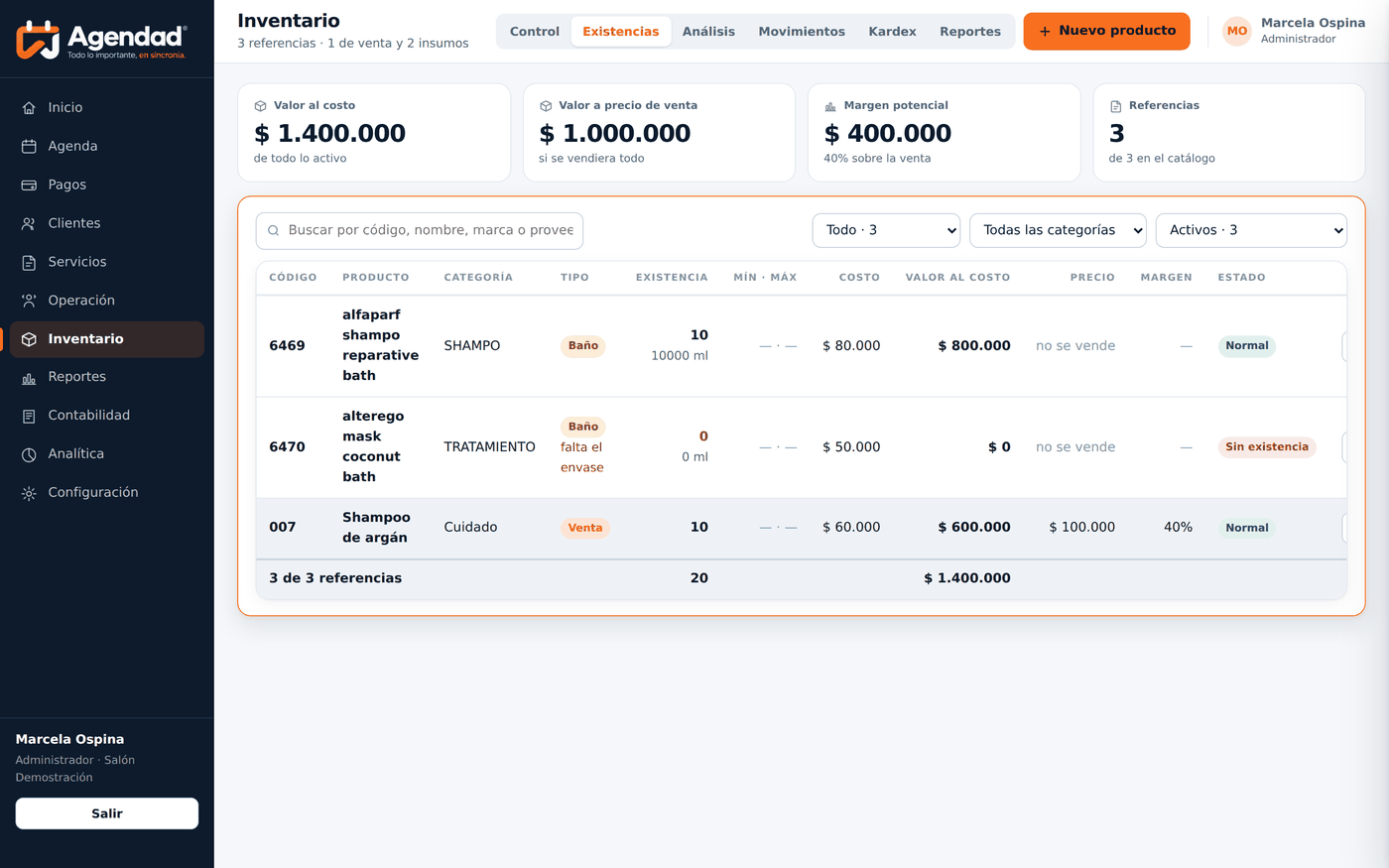Go to the Movimientos tab
Image resolution: width=1389 pixels, height=868 pixels.
pyautogui.click(x=802, y=32)
